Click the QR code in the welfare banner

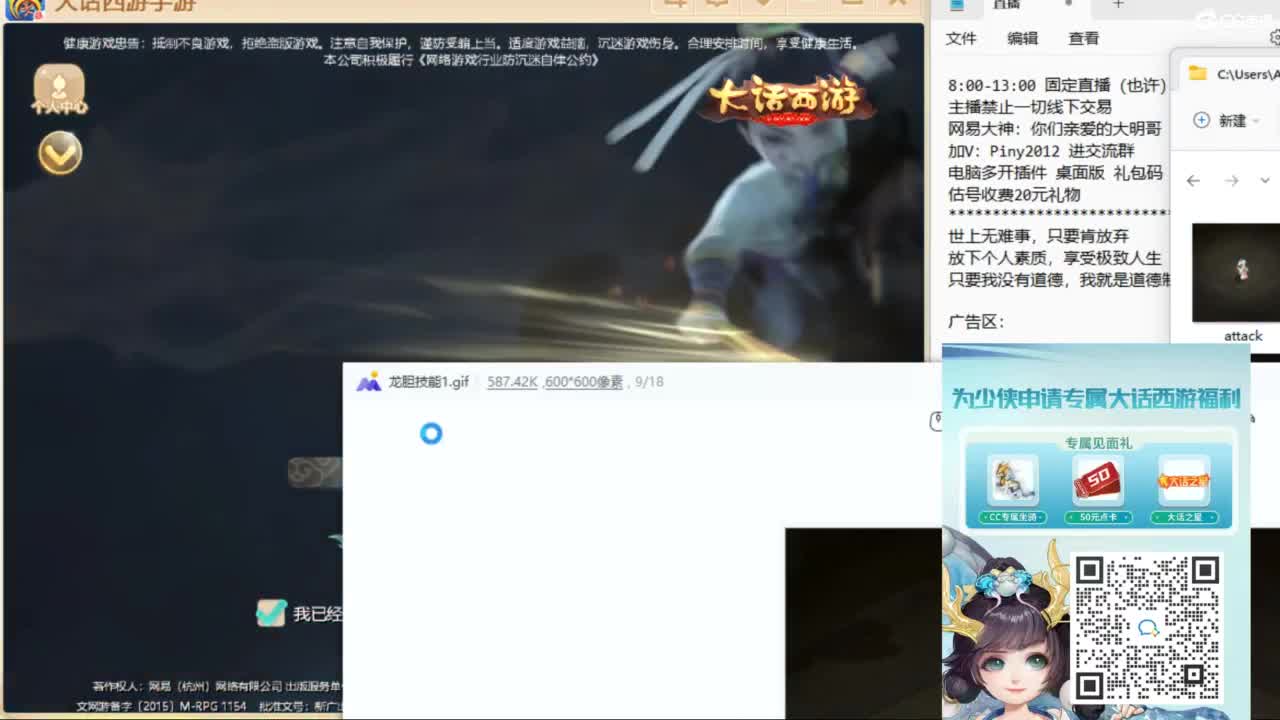[x=1147, y=627]
